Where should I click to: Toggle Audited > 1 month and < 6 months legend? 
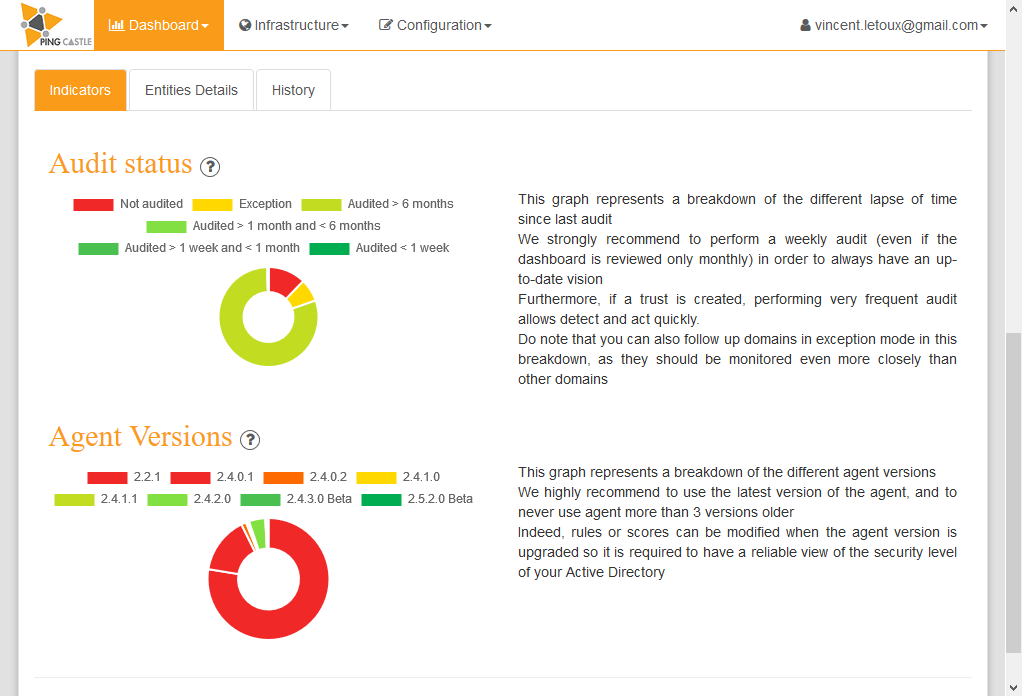[263, 226]
